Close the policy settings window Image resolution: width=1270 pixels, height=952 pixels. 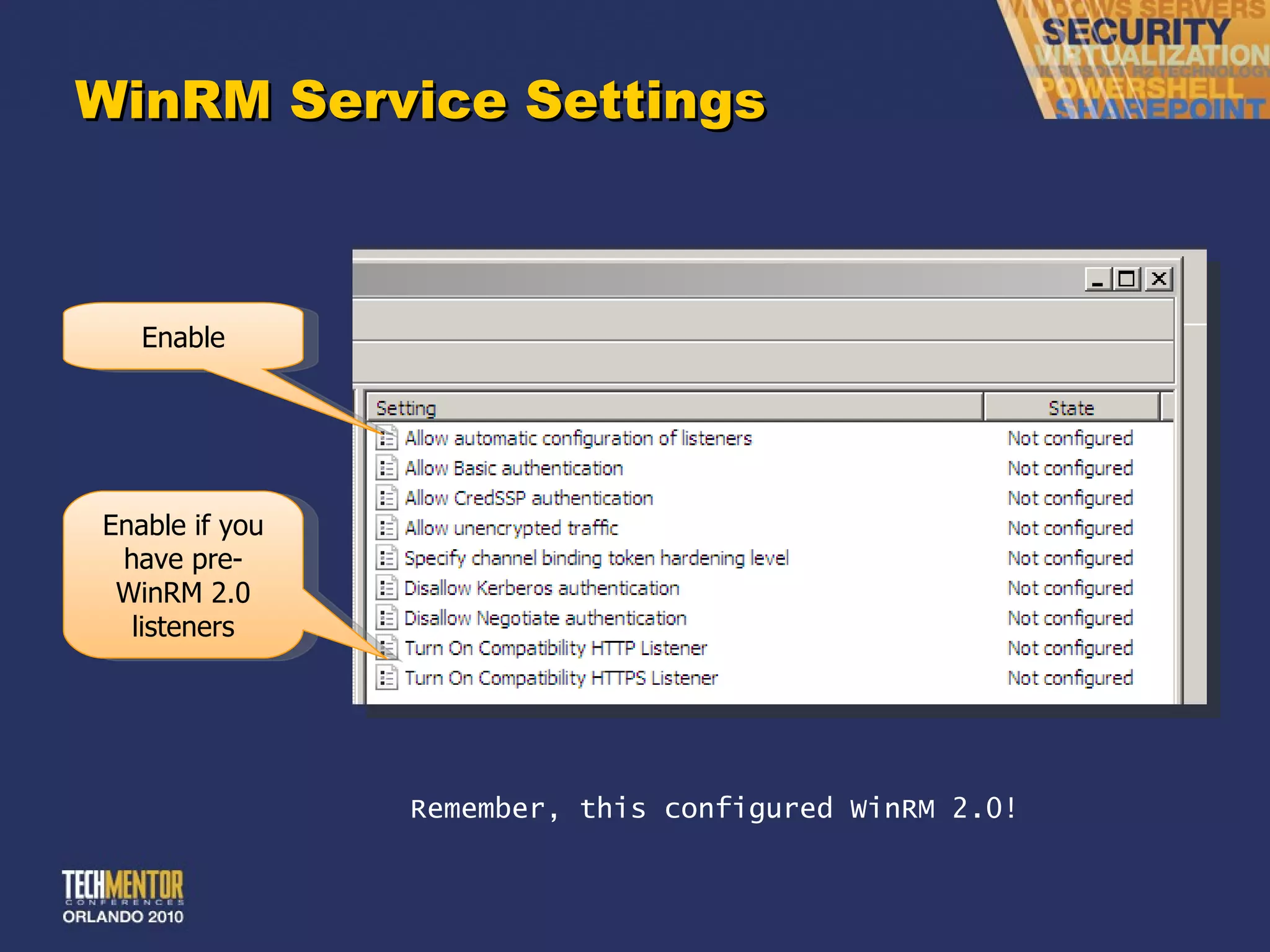pyautogui.click(x=1158, y=279)
